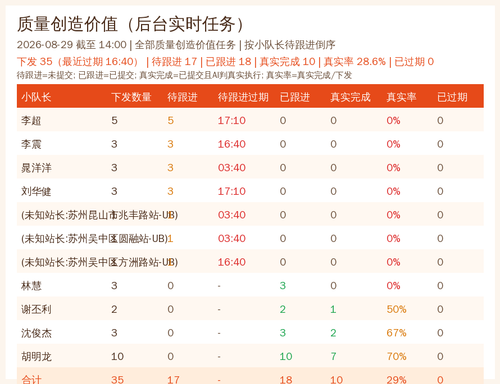Click 胡明龙's real completion count 7
Image resolution: width=500 pixels, height=384 pixels.
(333, 357)
